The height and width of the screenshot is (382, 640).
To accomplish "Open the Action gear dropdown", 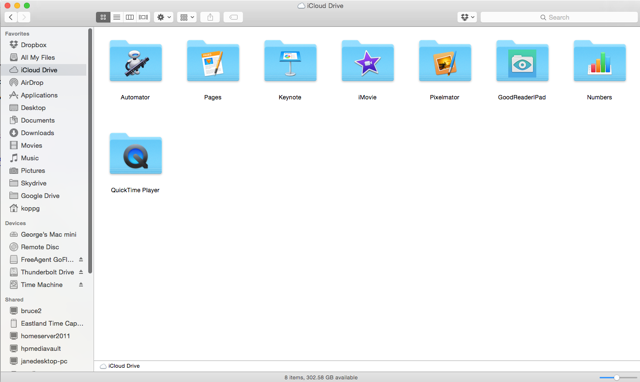I will click(x=164, y=17).
